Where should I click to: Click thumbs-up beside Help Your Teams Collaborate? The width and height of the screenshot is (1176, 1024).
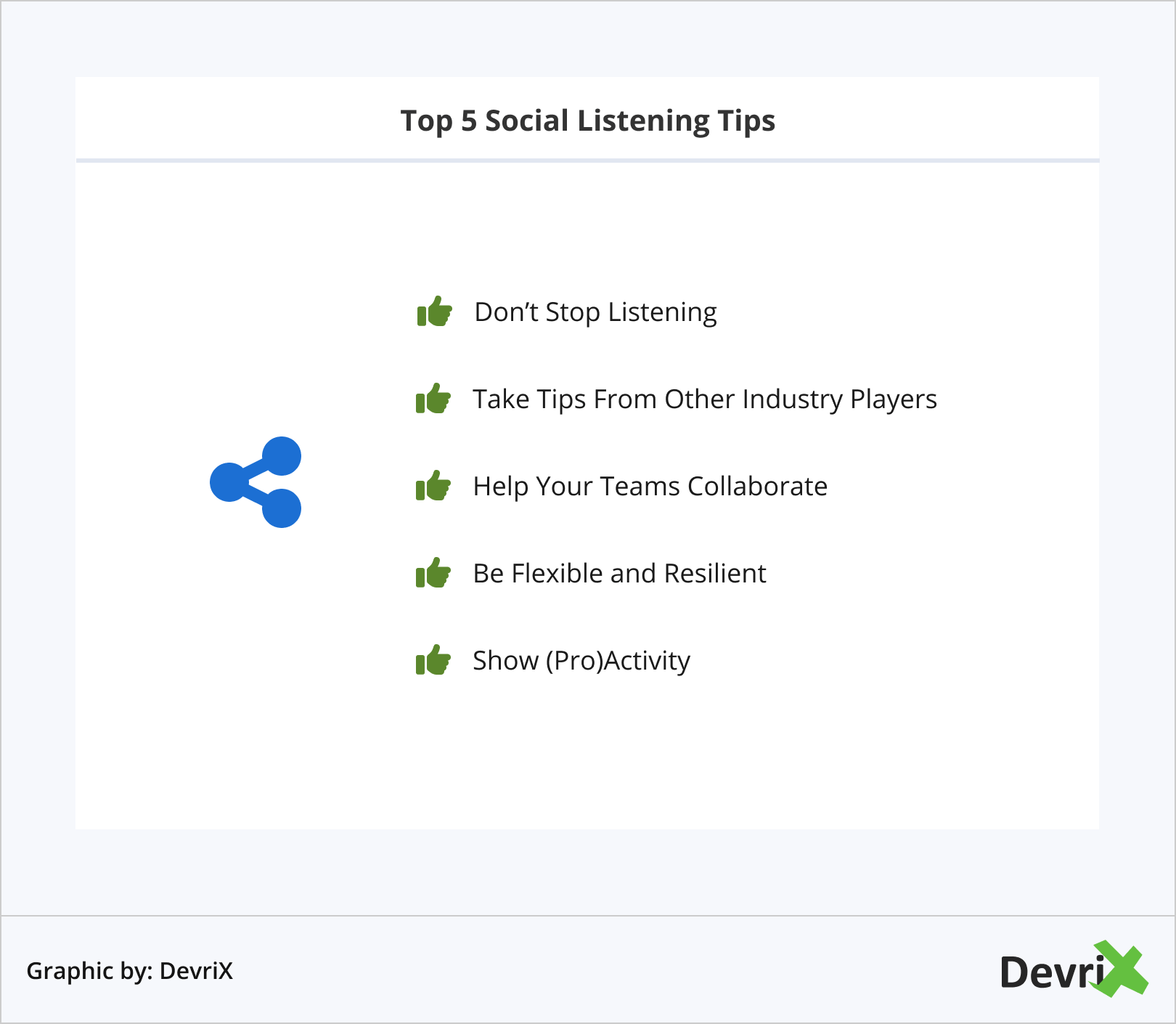433,486
